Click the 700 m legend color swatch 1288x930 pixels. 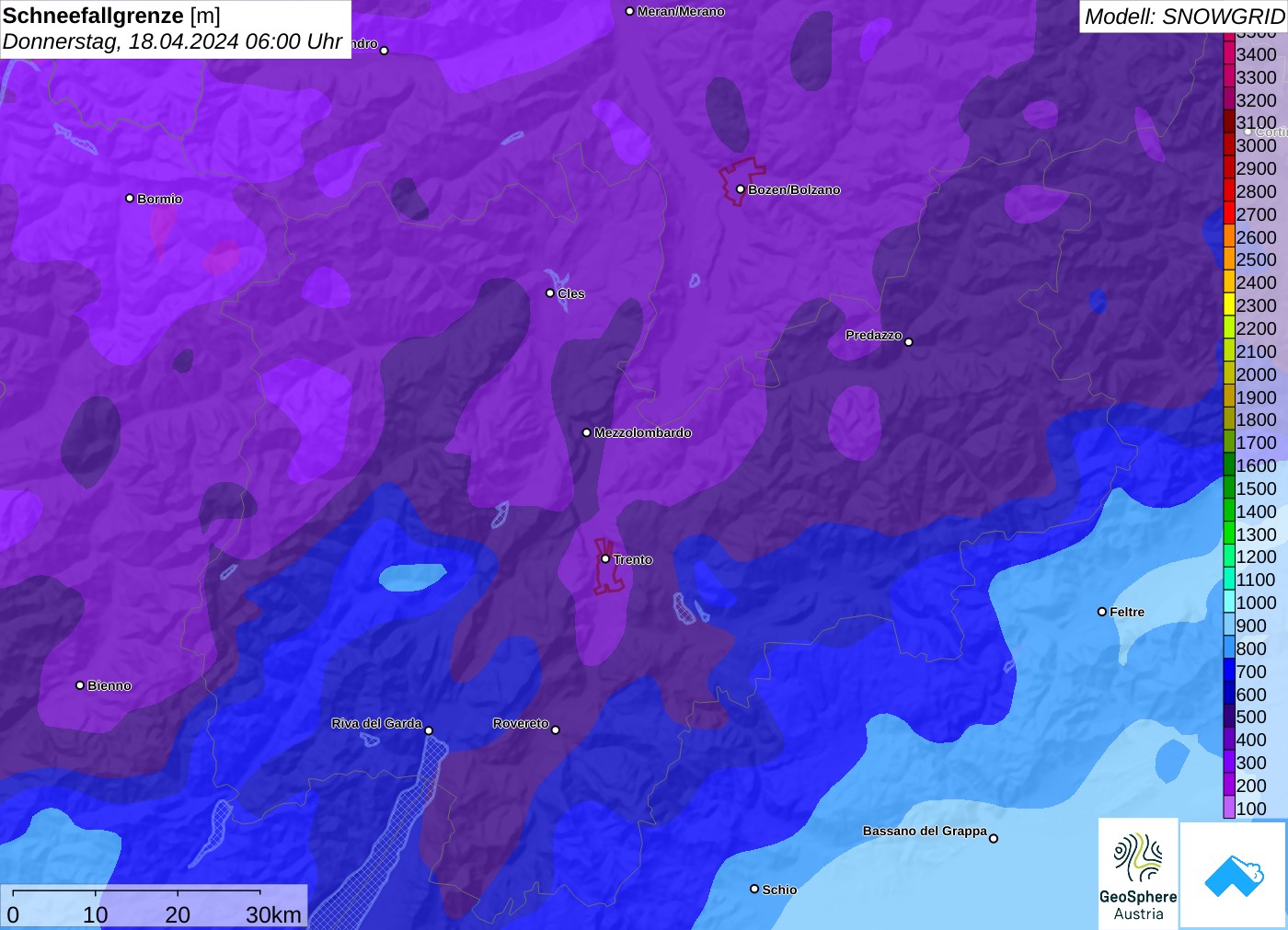point(1229,671)
